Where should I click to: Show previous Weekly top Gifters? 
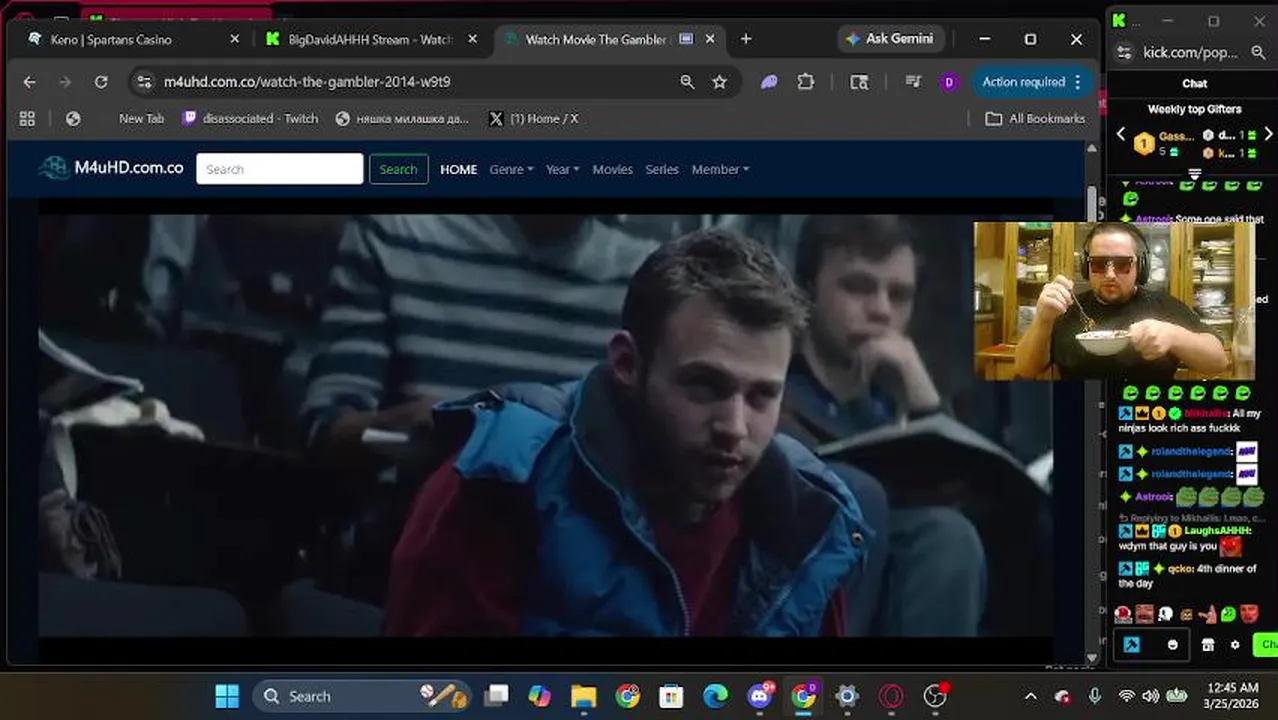pos(1121,134)
